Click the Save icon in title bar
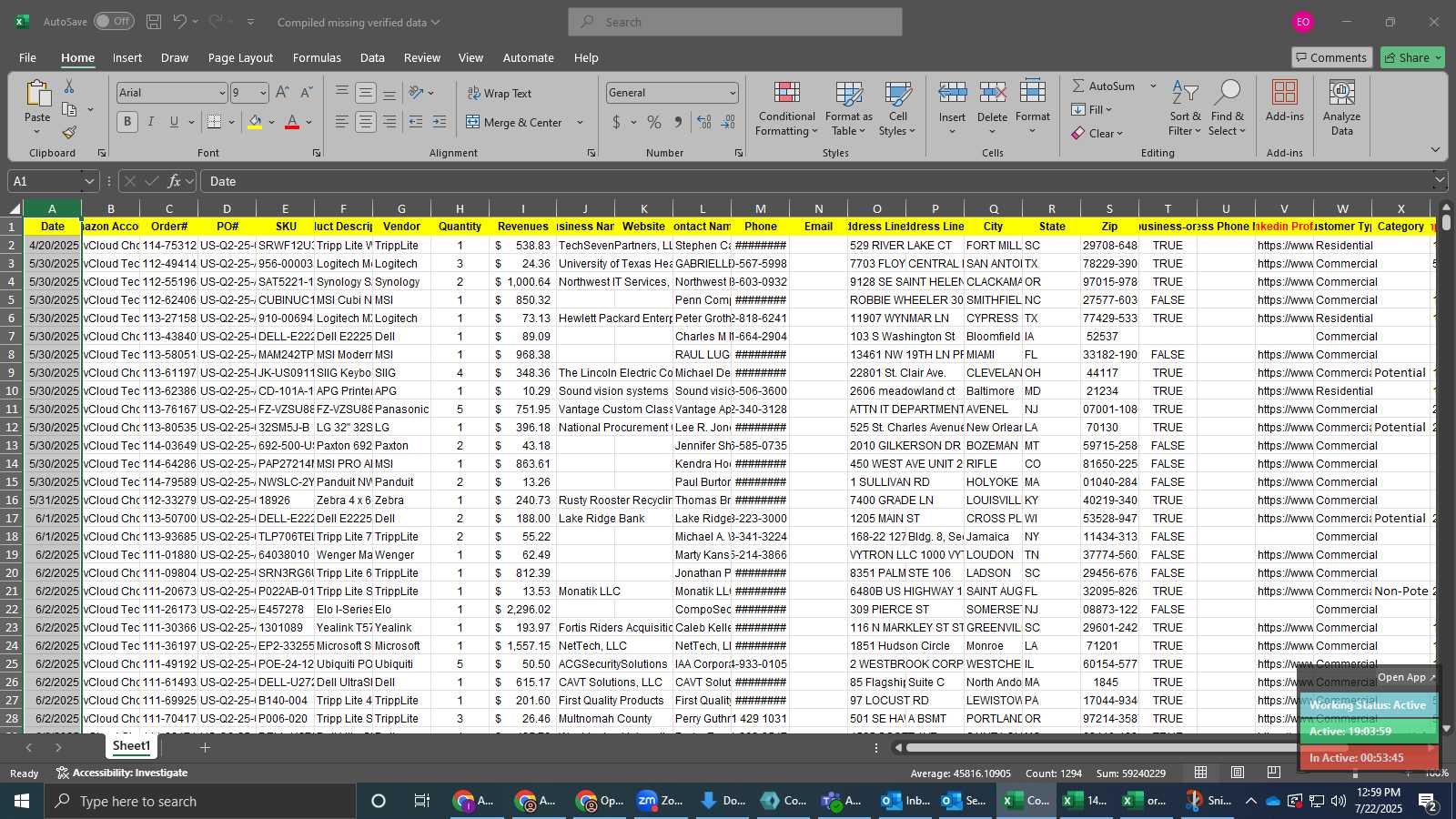The width and height of the screenshot is (1456, 819). pos(154,22)
